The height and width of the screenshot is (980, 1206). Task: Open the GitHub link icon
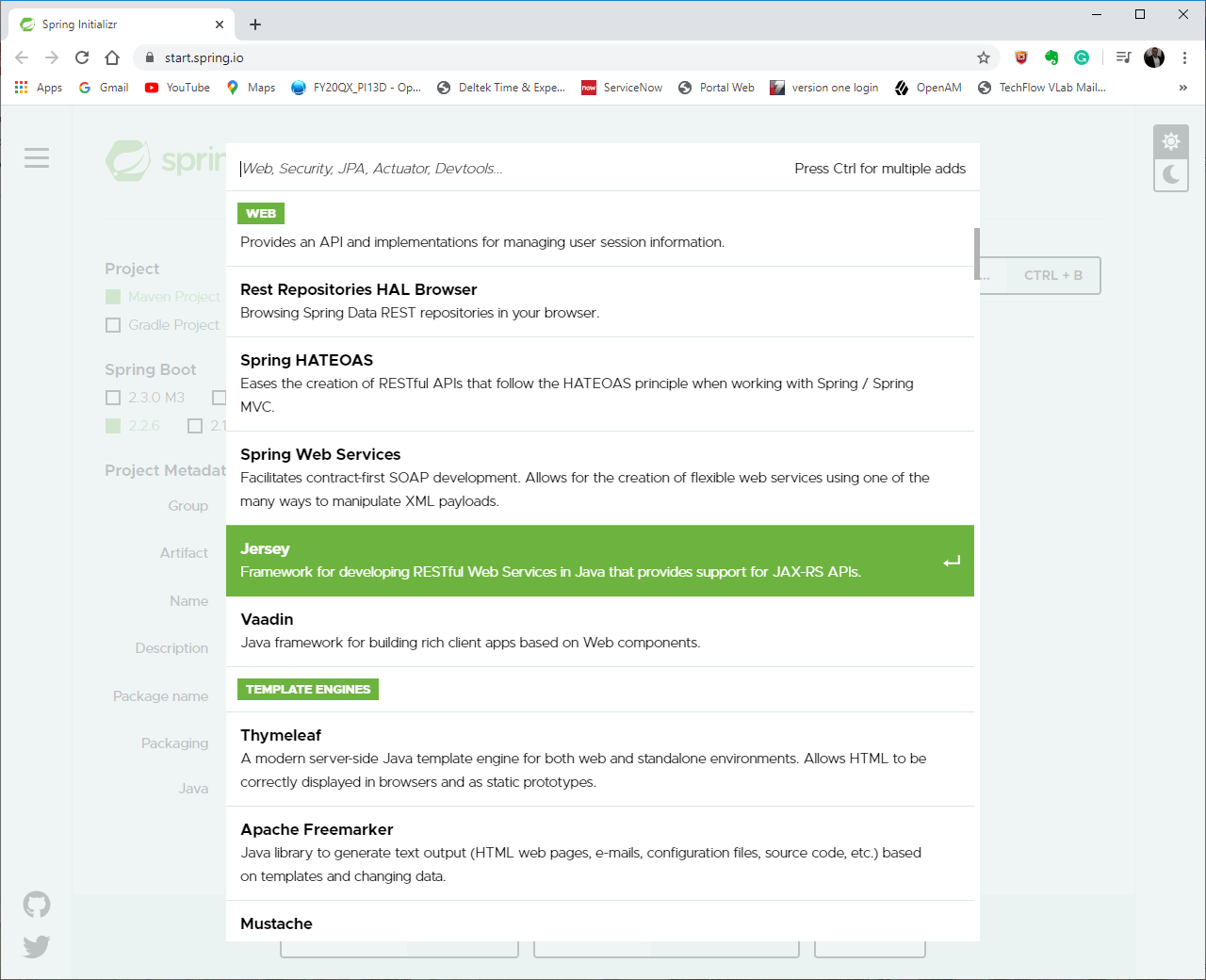click(37, 905)
